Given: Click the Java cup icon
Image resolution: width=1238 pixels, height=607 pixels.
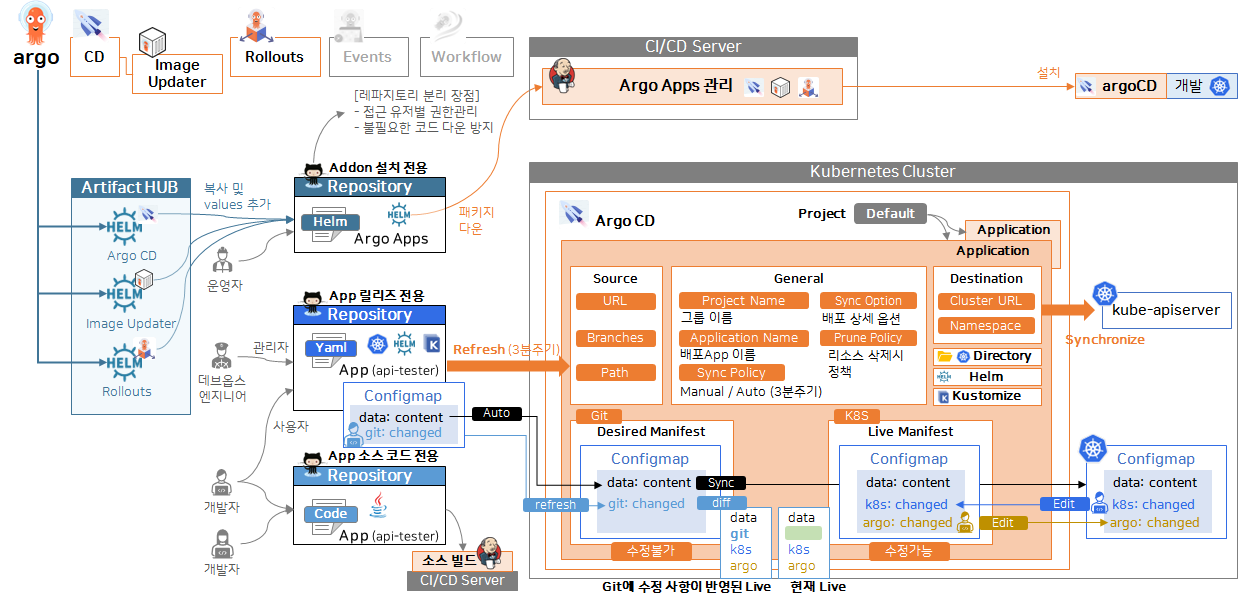Looking at the screenshot, I should pyautogui.click(x=379, y=506).
